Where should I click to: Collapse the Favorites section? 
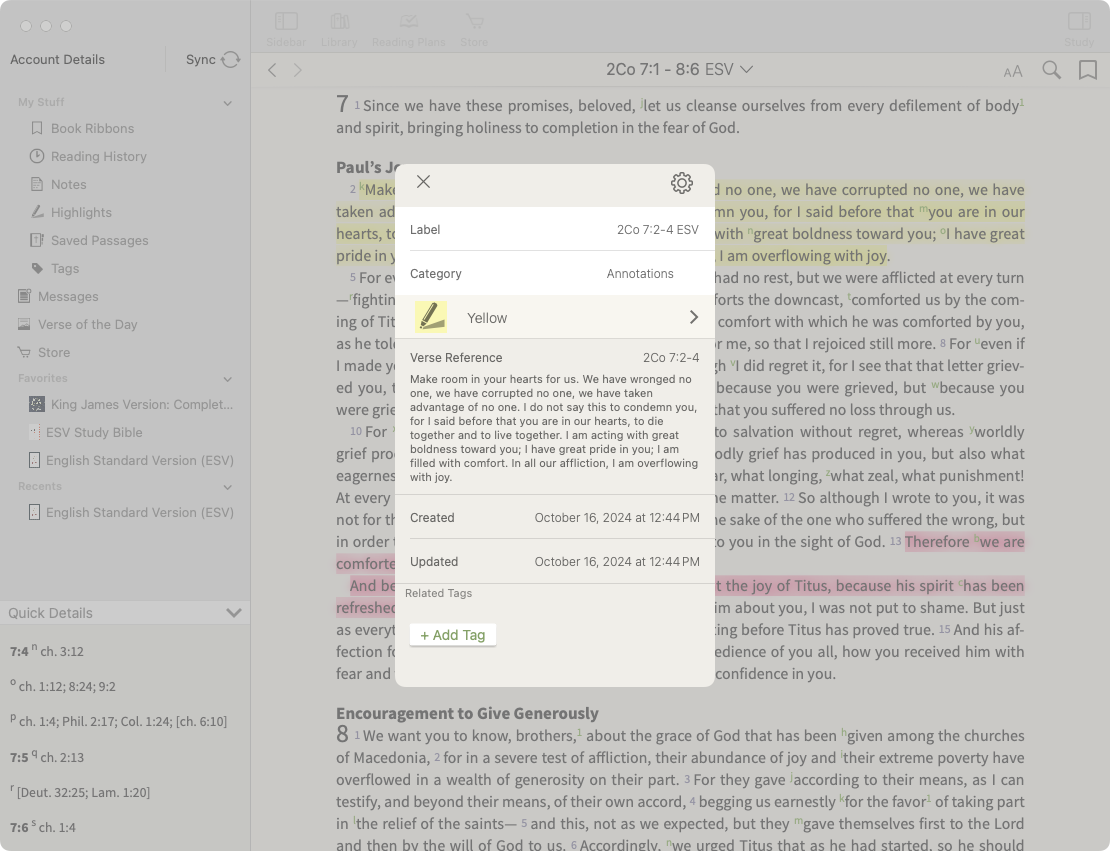(227, 379)
